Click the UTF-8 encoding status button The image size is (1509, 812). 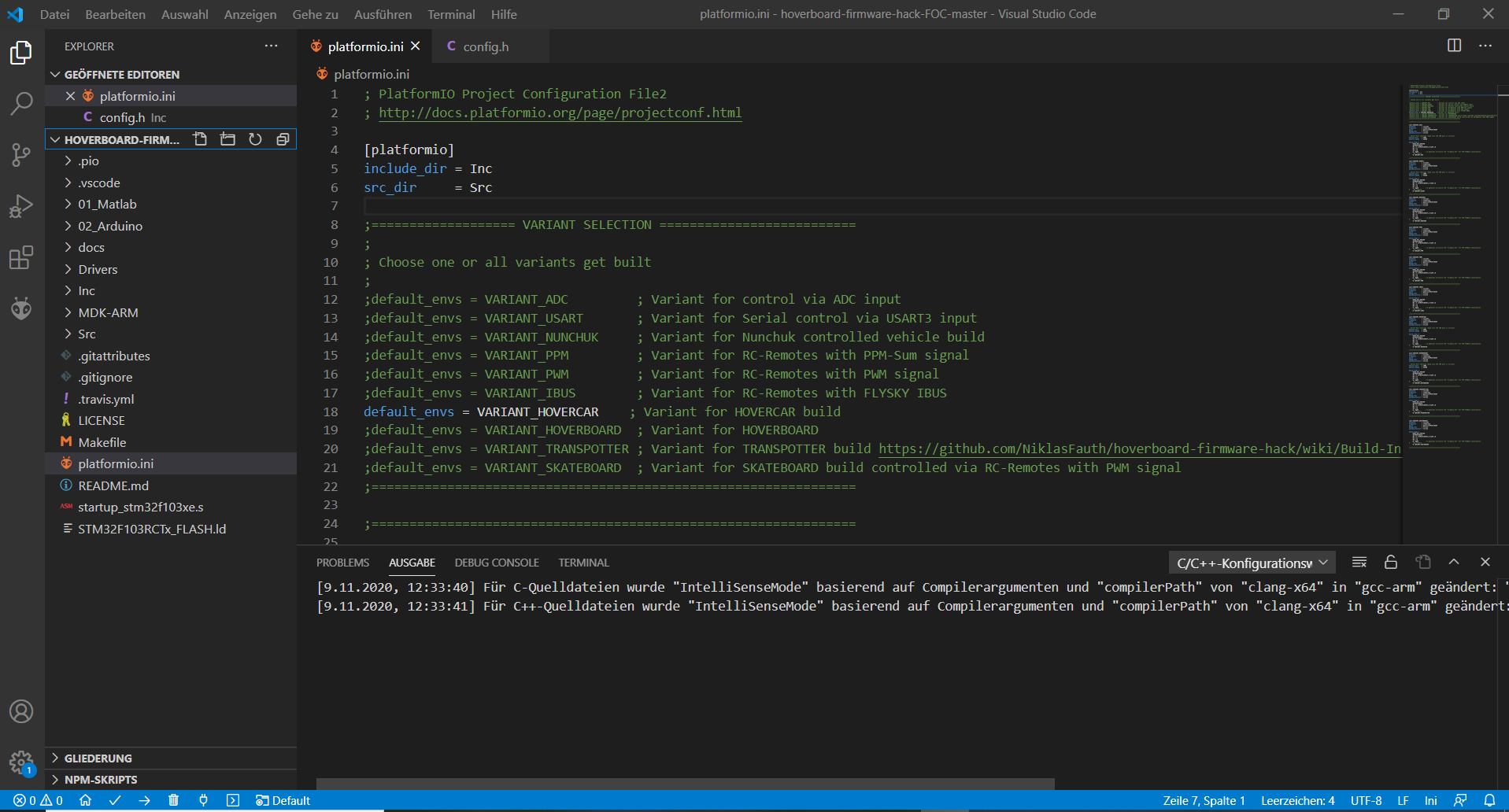point(1365,800)
